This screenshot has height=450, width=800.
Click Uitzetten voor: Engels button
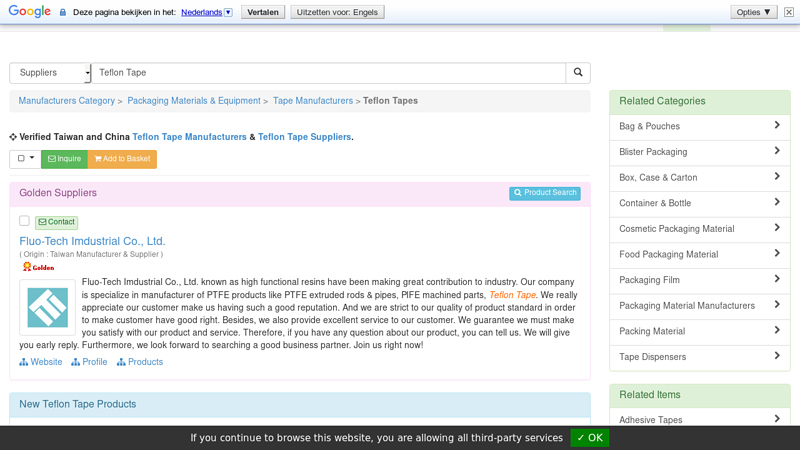pos(337,12)
